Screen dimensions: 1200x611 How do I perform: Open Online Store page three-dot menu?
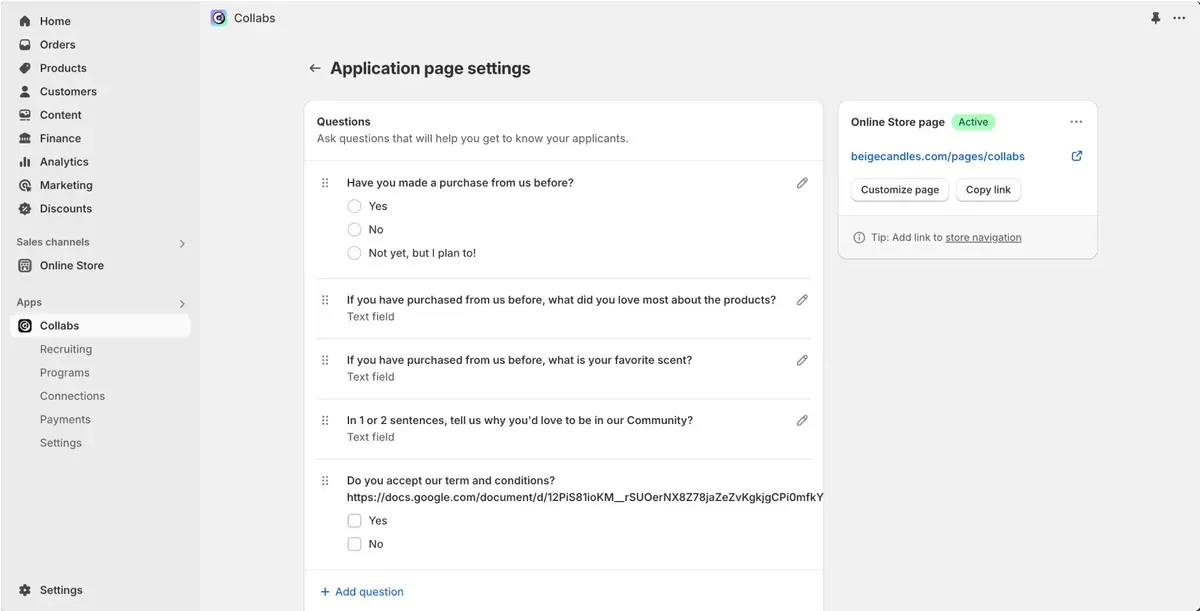[x=1076, y=122]
